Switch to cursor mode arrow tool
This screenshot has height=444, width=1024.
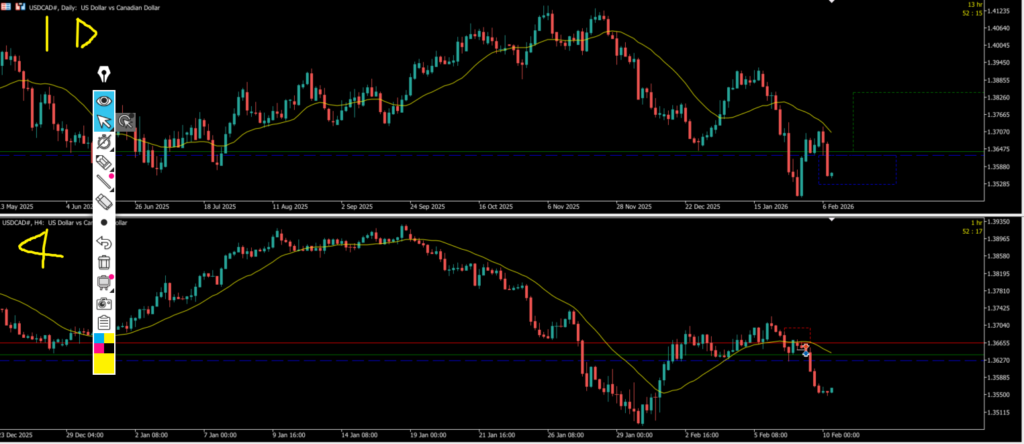click(104, 122)
